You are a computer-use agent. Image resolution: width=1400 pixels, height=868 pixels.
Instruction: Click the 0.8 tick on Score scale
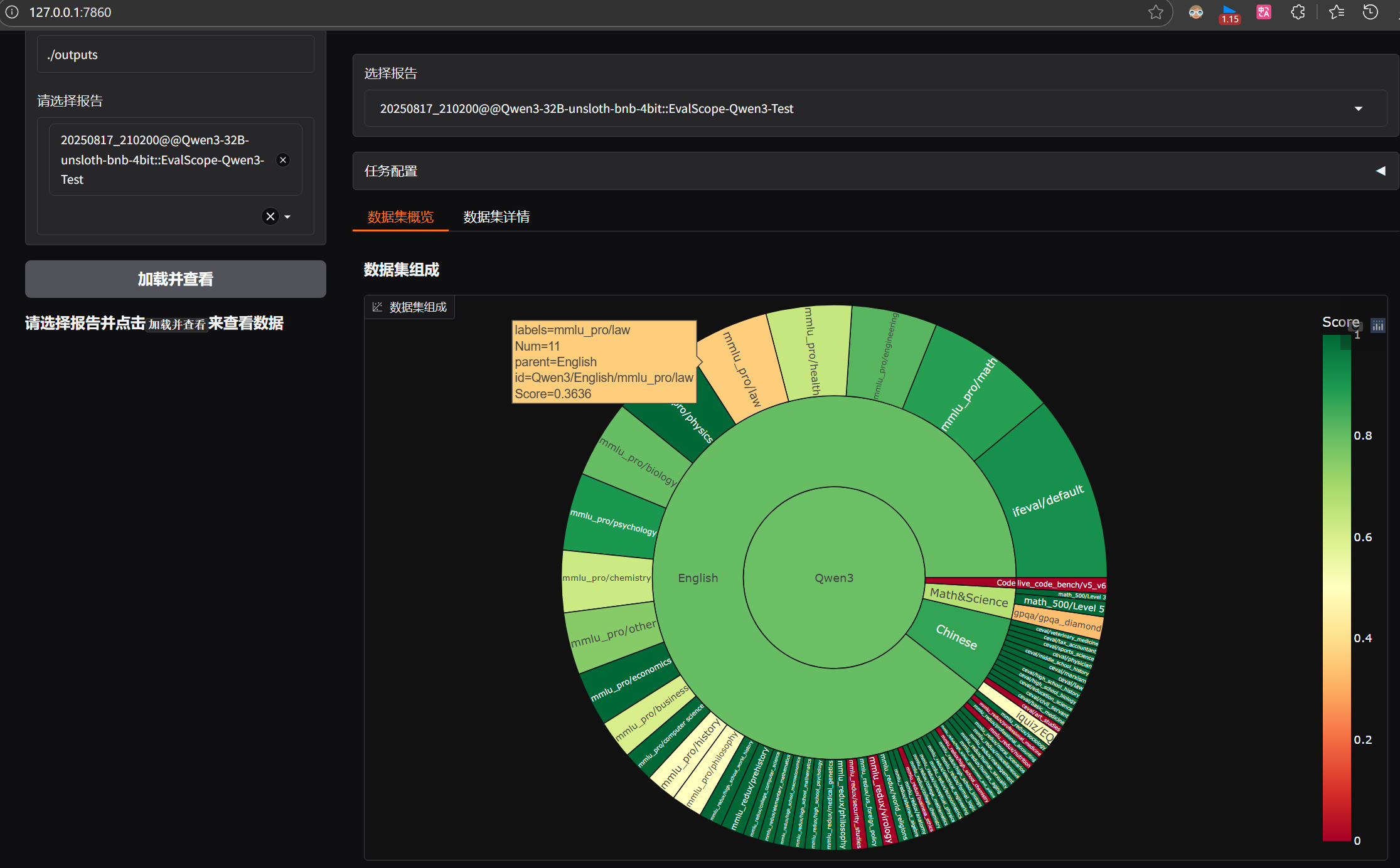1362,435
